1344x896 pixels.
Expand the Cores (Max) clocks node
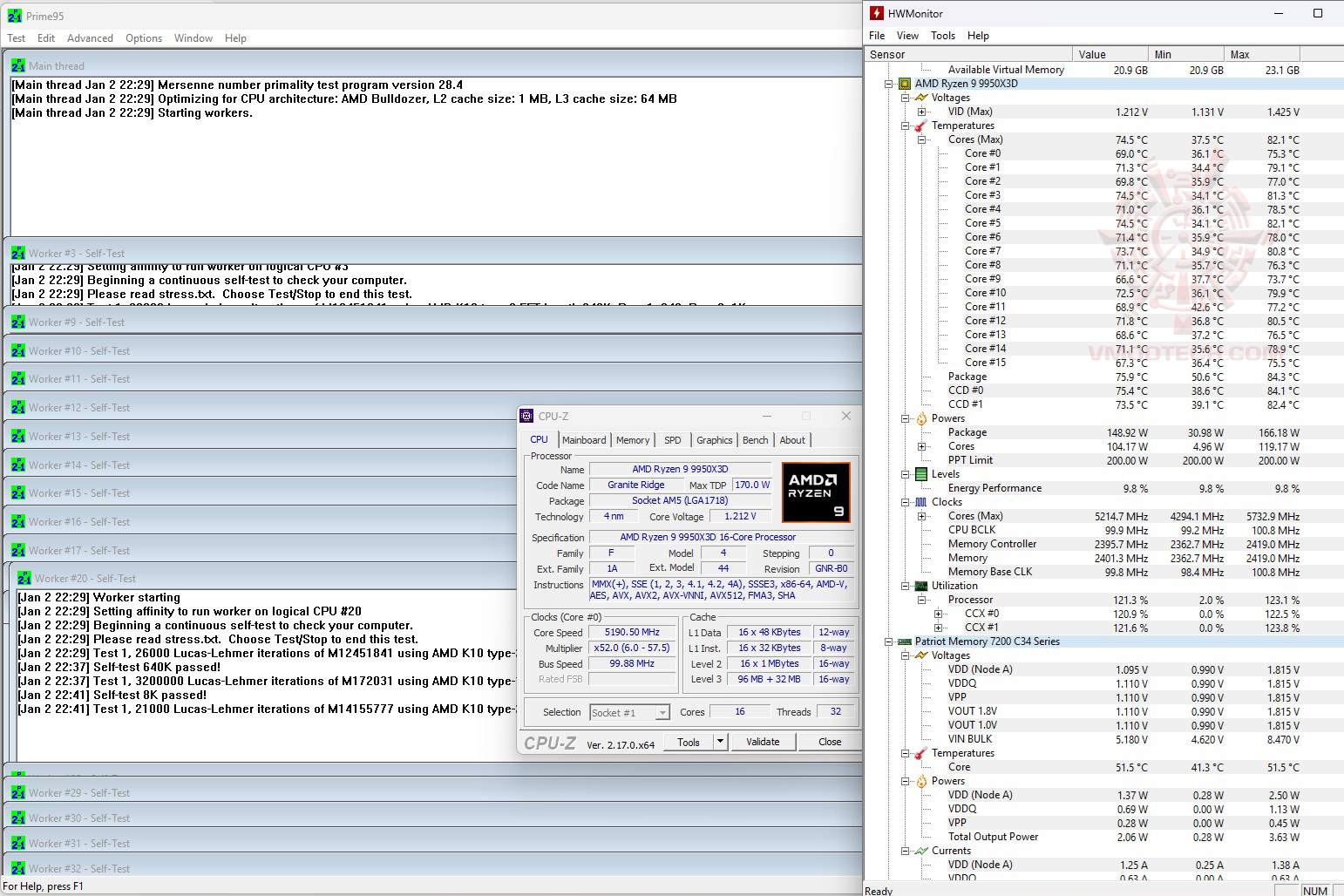921,516
